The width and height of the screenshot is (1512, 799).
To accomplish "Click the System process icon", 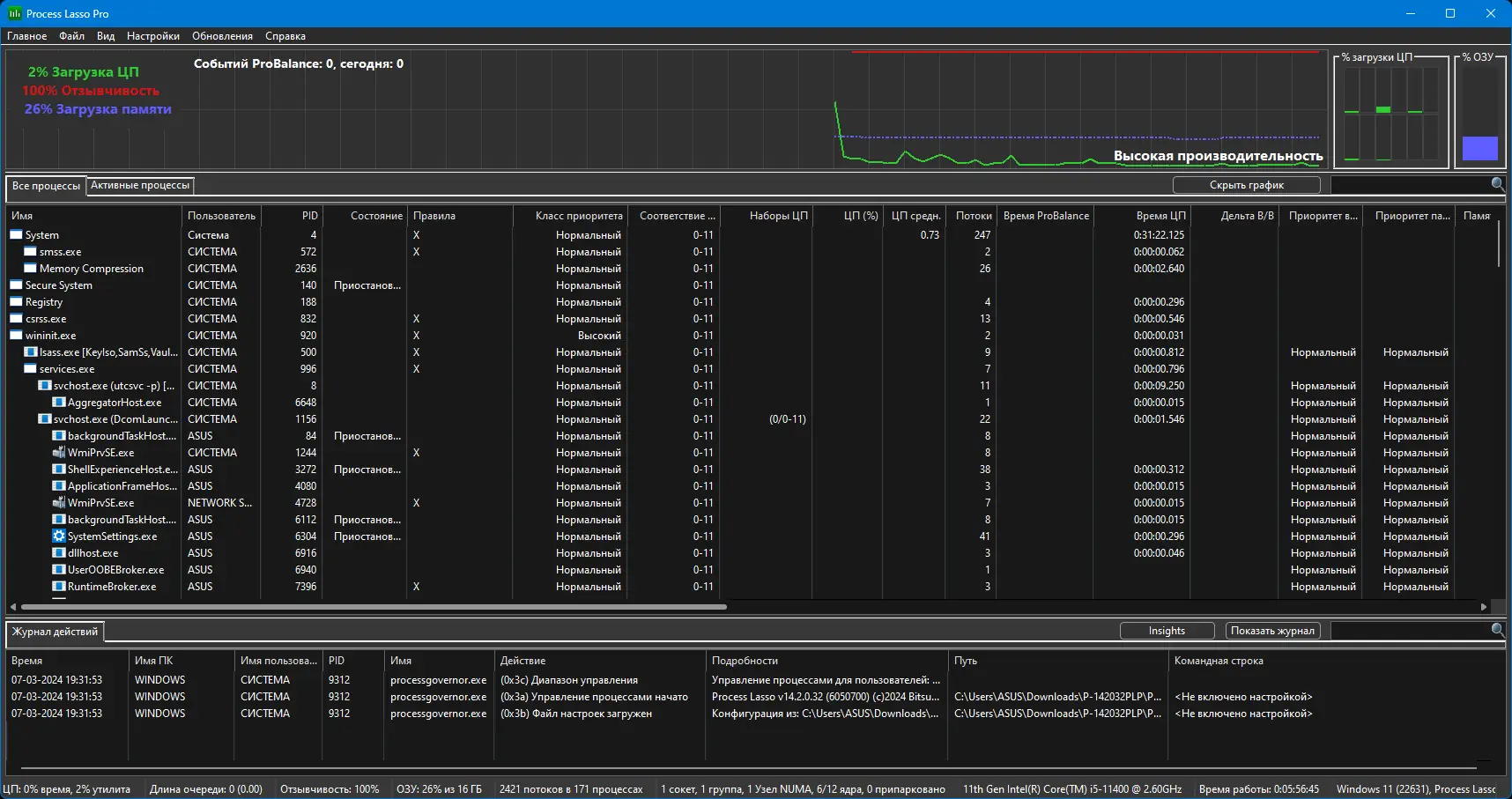I will click(16, 235).
